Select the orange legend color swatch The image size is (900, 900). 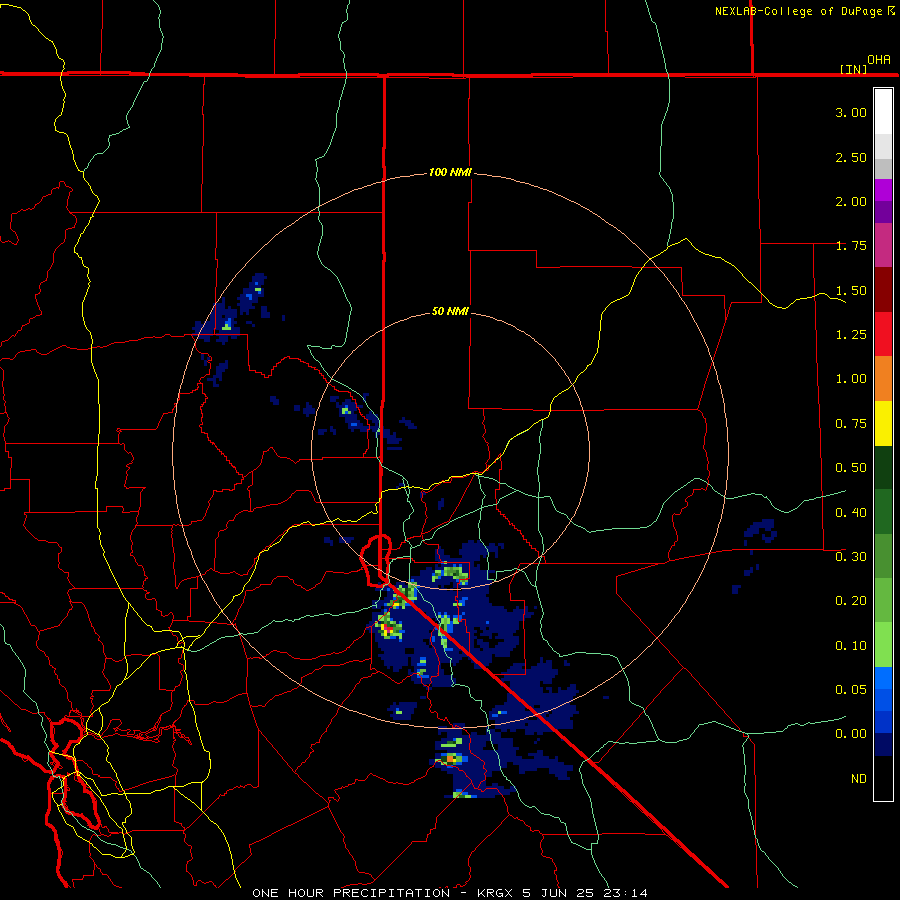coord(883,379)
